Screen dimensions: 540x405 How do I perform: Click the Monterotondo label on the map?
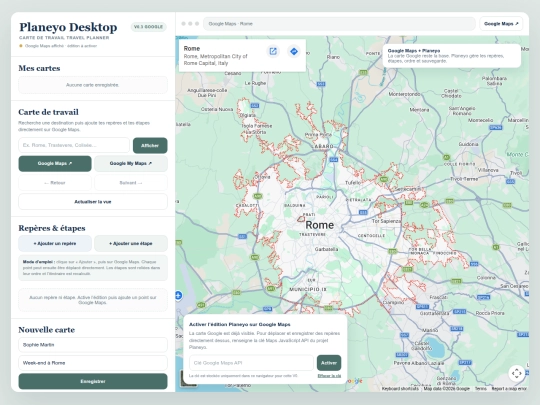(x=404, y=94)
